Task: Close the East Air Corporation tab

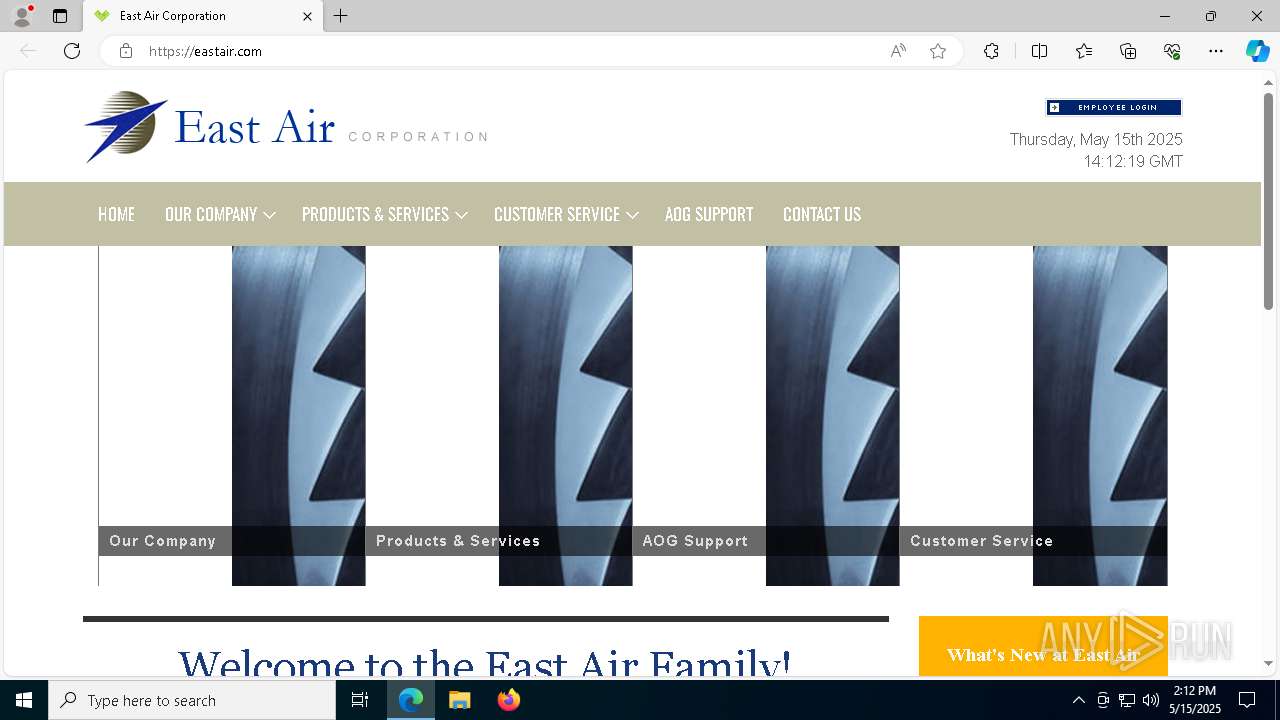Action: click(x=307, y=16)
